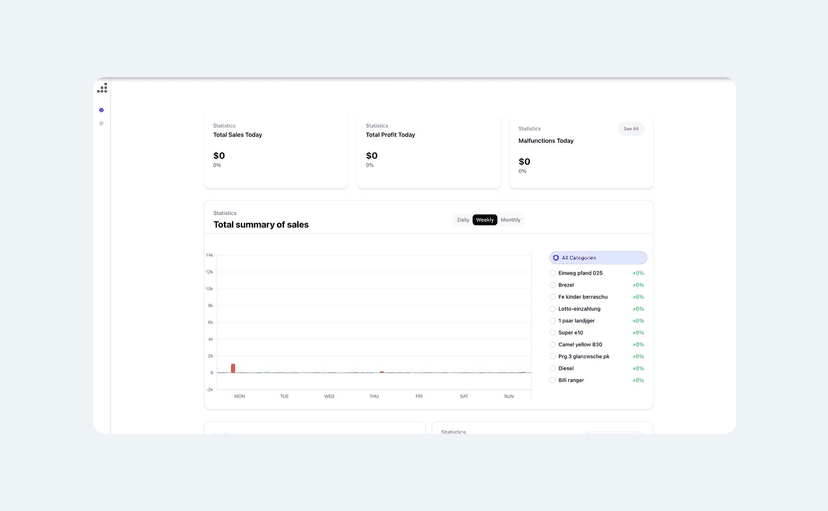The height and width of the screenshot is (511, 828).
Task: Select the All Categories radio option
Action: pos(556,258)
